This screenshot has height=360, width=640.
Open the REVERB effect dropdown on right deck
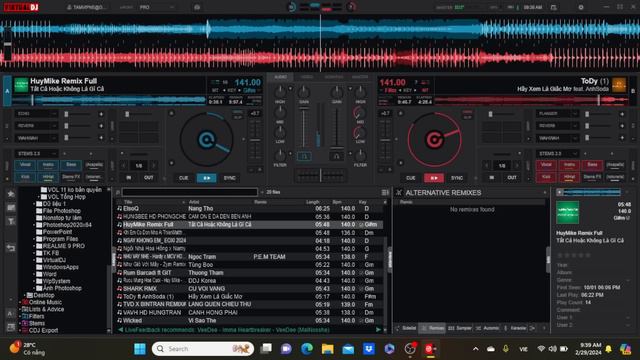[x=557, y=126]
